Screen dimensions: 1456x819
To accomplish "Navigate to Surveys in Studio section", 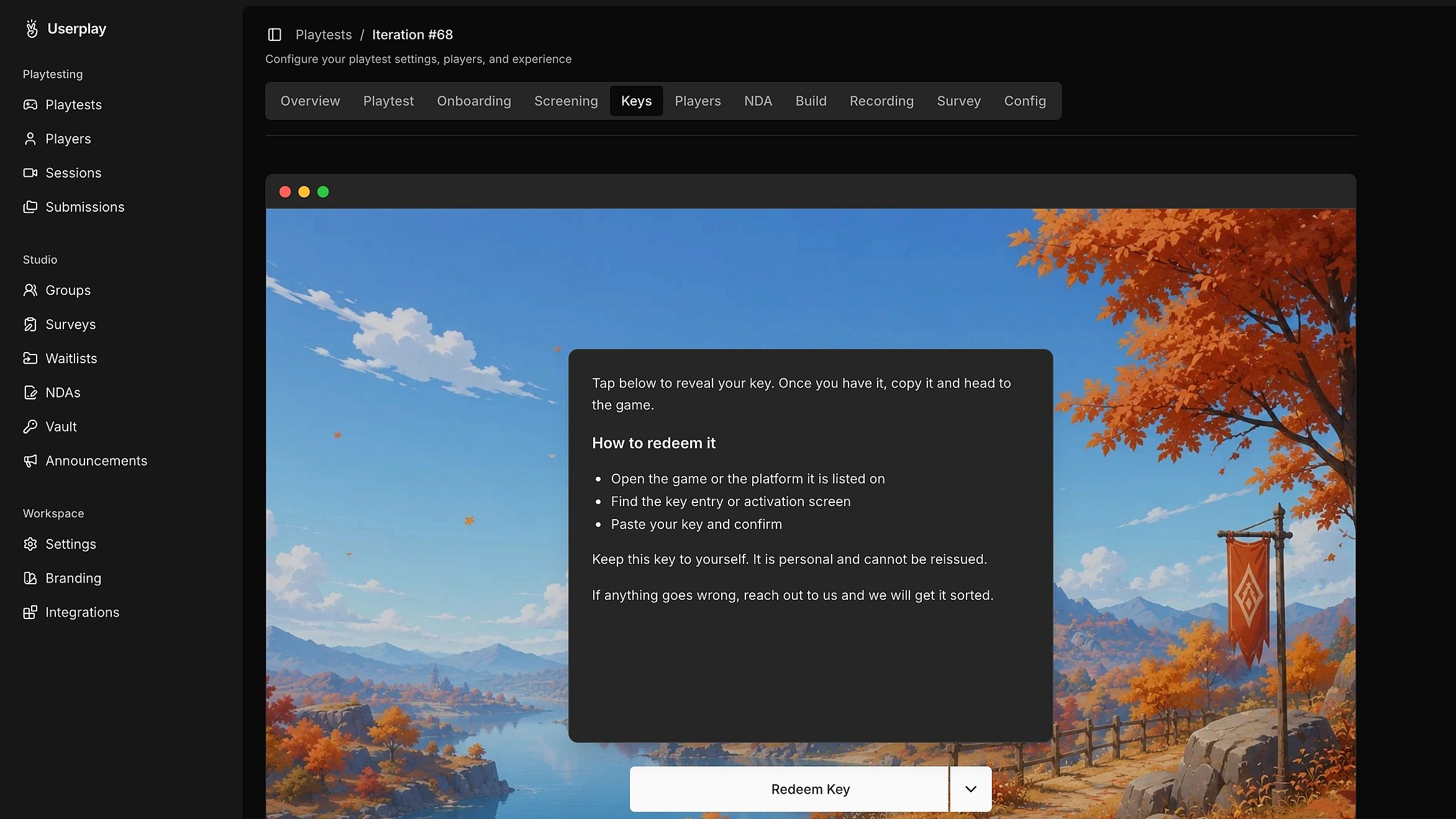I will pos(71,324).
